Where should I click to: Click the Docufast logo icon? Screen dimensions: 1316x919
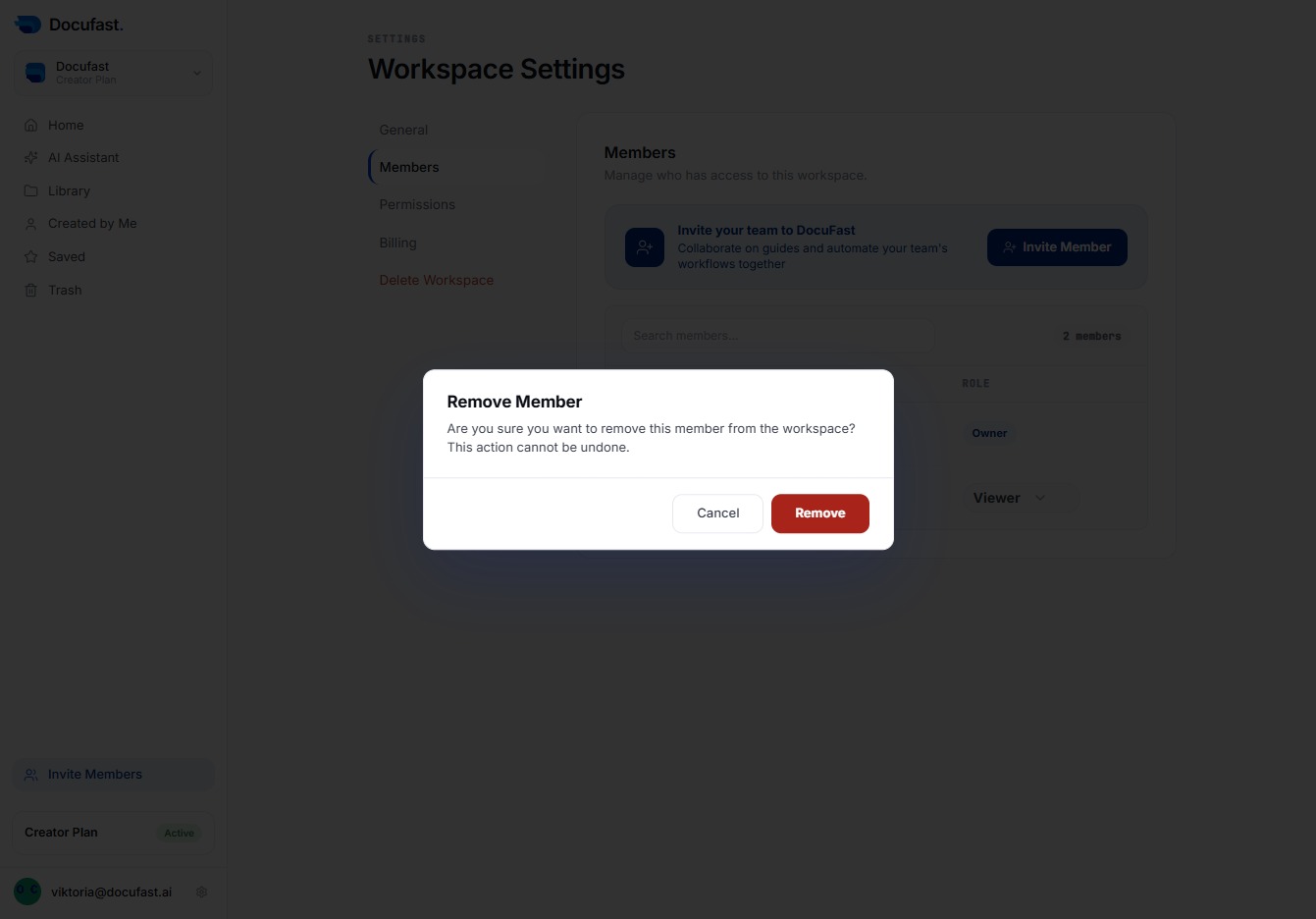[x=28, y=25]
